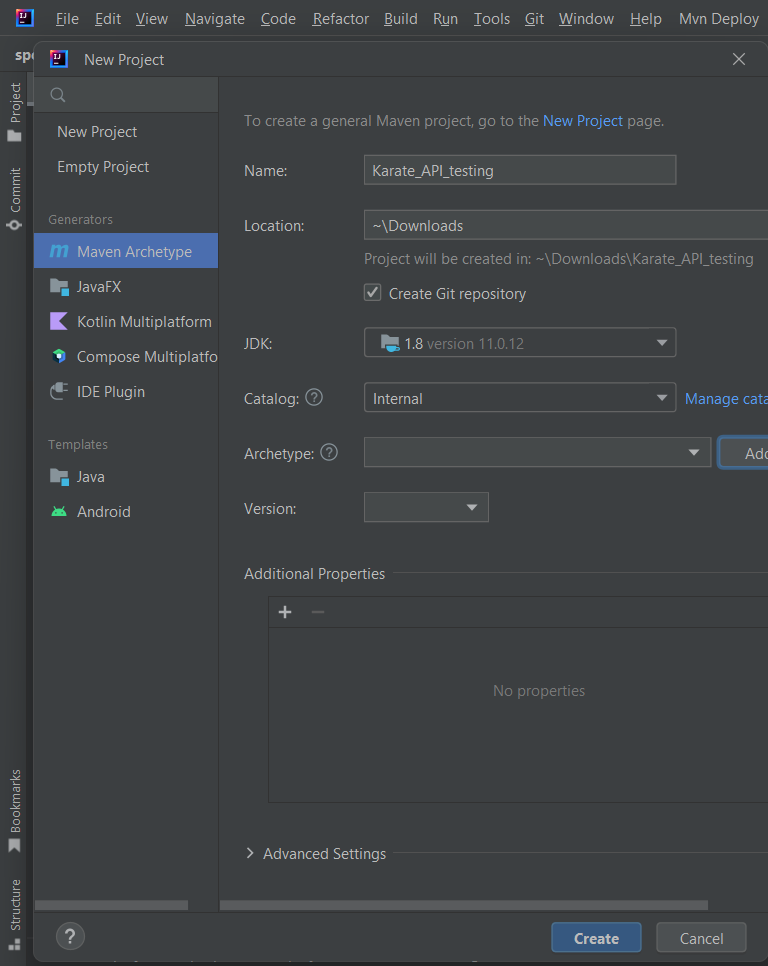The image size is (768, 966).
Task: Select Empty Project in the left list
Action: point(126,167)
